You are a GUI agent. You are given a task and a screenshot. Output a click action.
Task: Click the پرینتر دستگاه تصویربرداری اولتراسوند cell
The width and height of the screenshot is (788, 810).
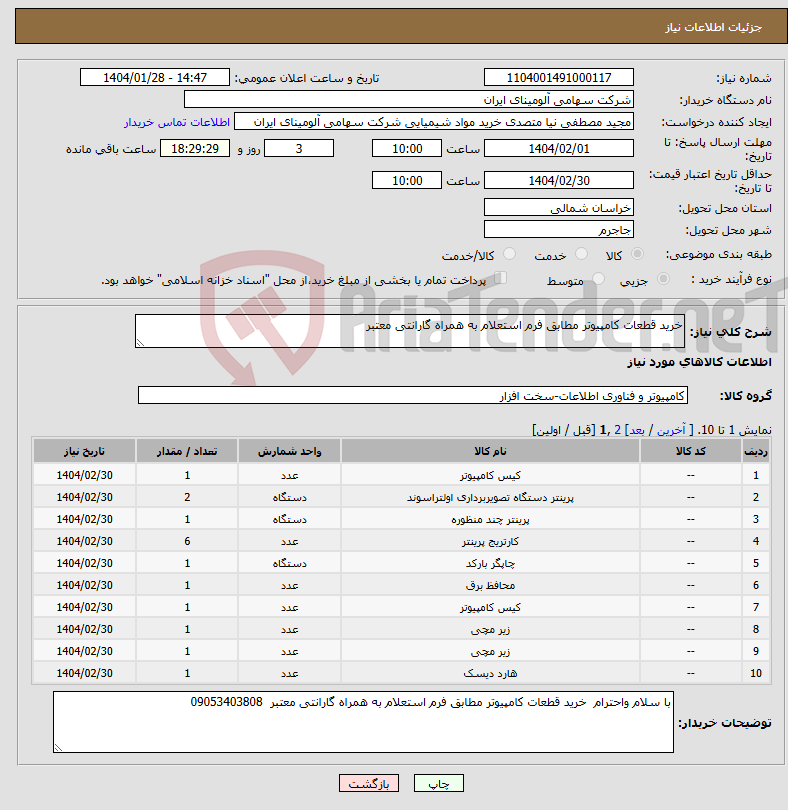point(490,497)
